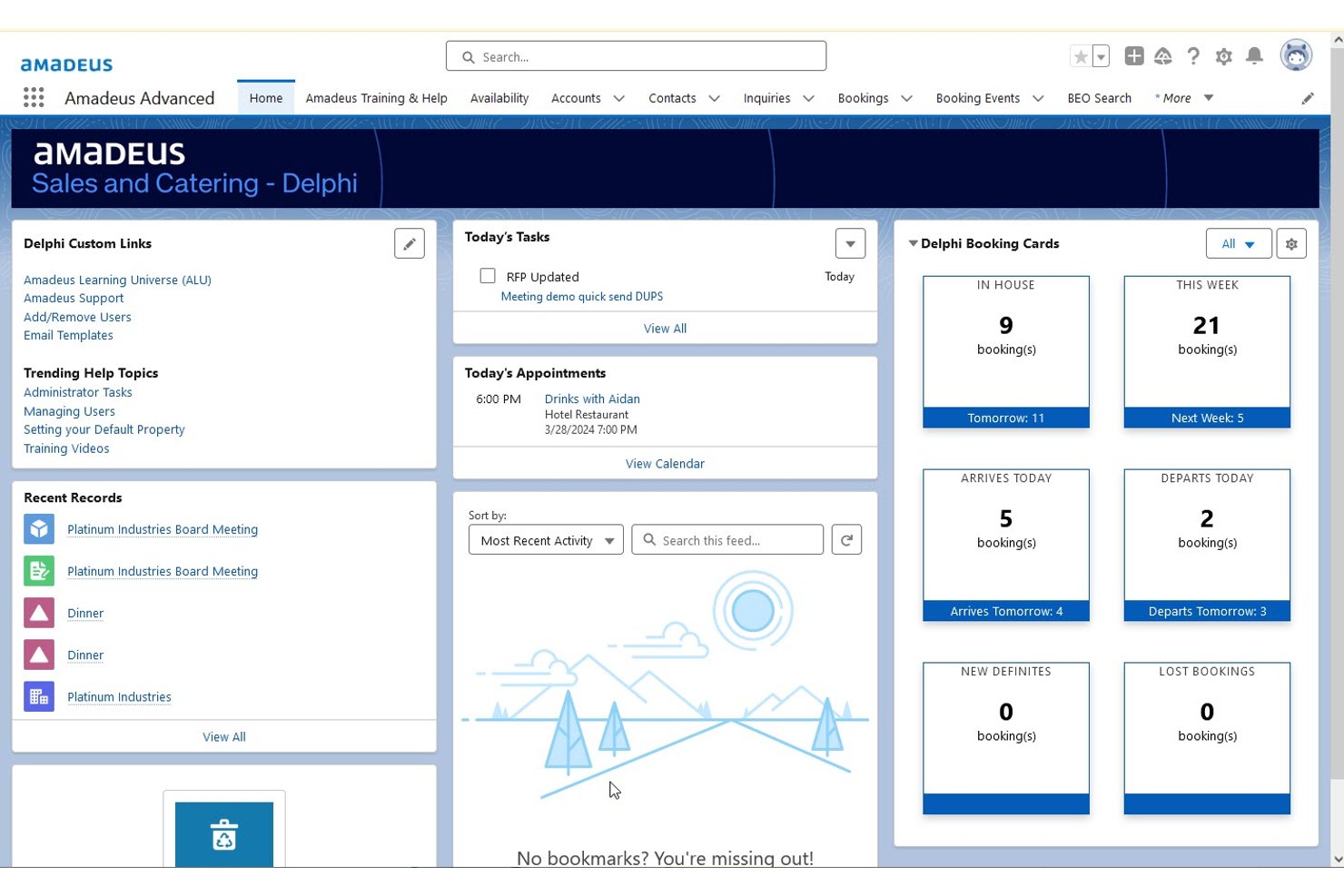
Task: Open the favorites list dropdown arrow
Action: point(1101,56)
